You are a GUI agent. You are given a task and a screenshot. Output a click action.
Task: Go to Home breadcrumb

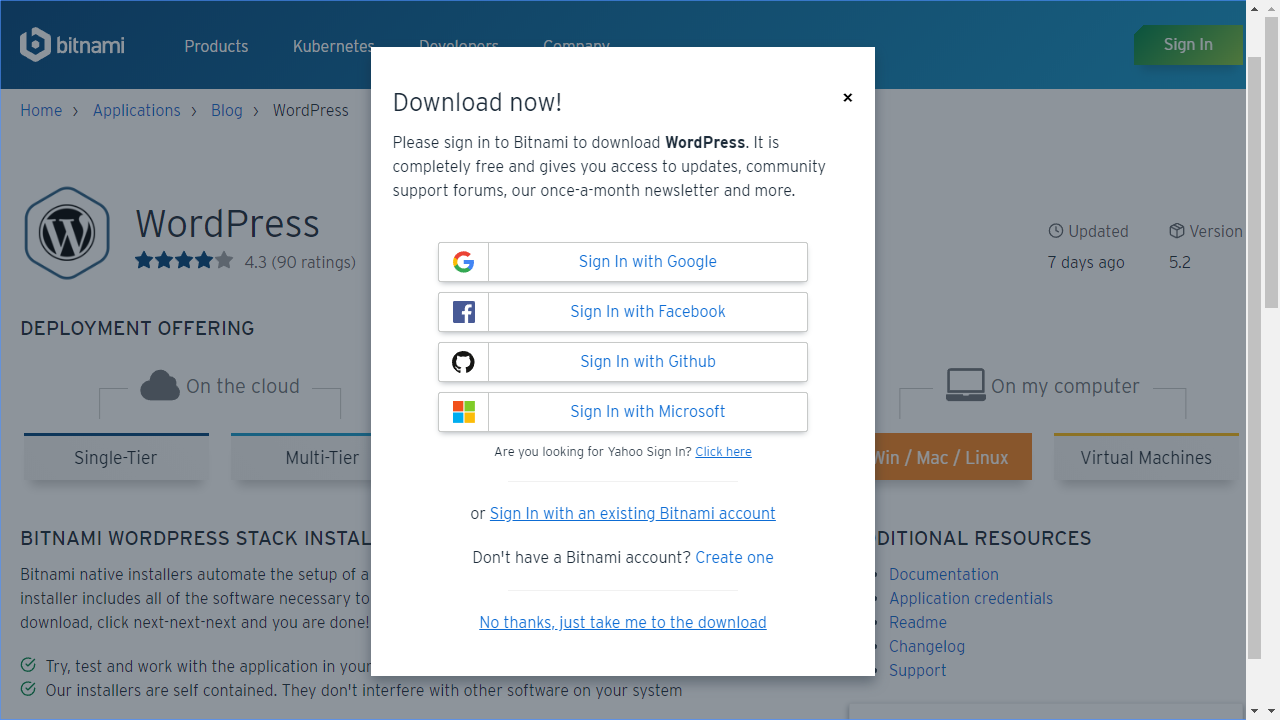pyautogui.click(x=41, y=110)
